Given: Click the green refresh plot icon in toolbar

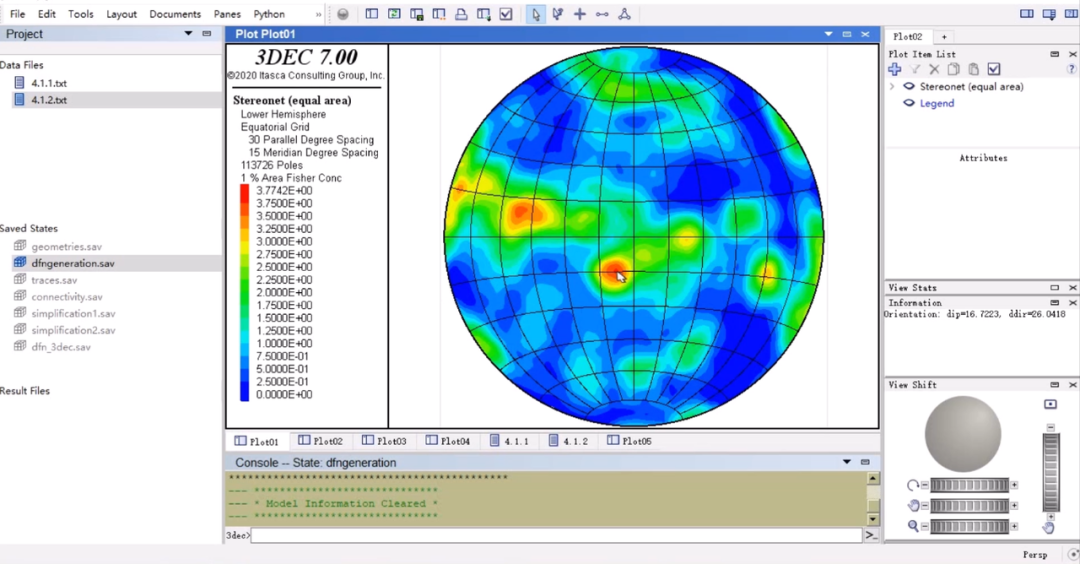Looking at the screenshot, I should click(x=394, y=14).
